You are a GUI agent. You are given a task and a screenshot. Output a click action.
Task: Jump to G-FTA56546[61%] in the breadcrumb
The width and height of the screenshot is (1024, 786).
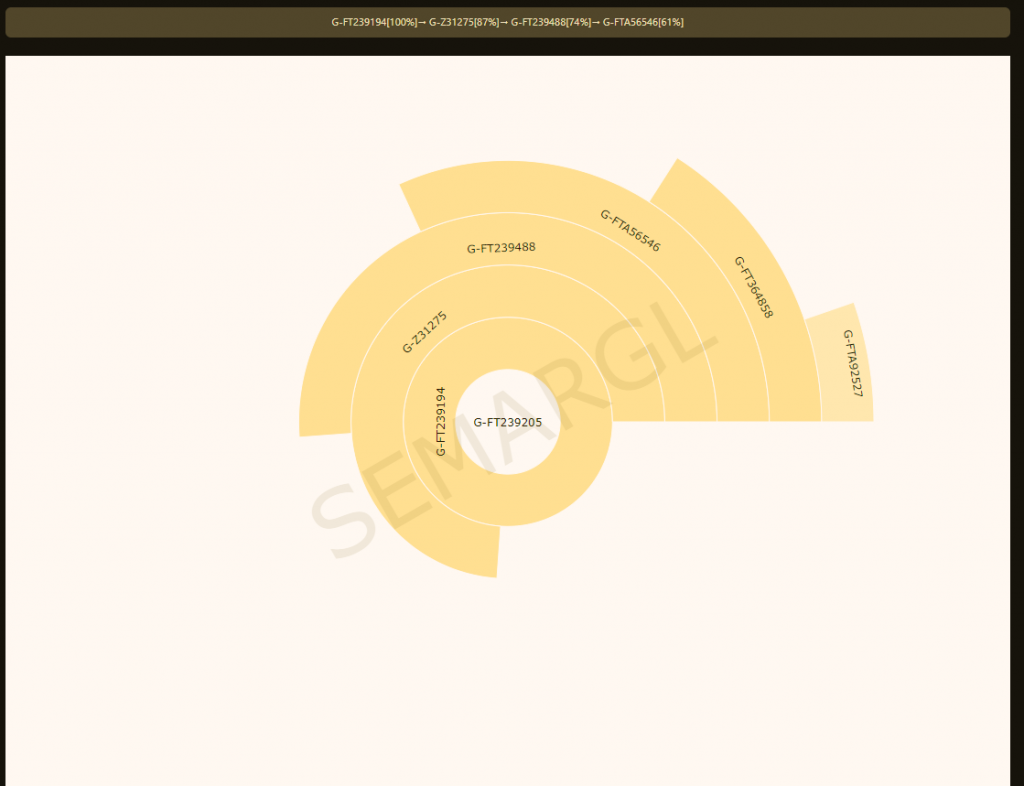click(643, 22)
